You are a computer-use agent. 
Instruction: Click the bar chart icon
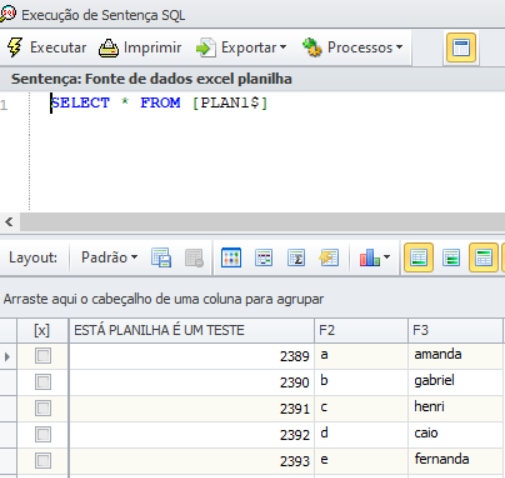coord(369,257)
